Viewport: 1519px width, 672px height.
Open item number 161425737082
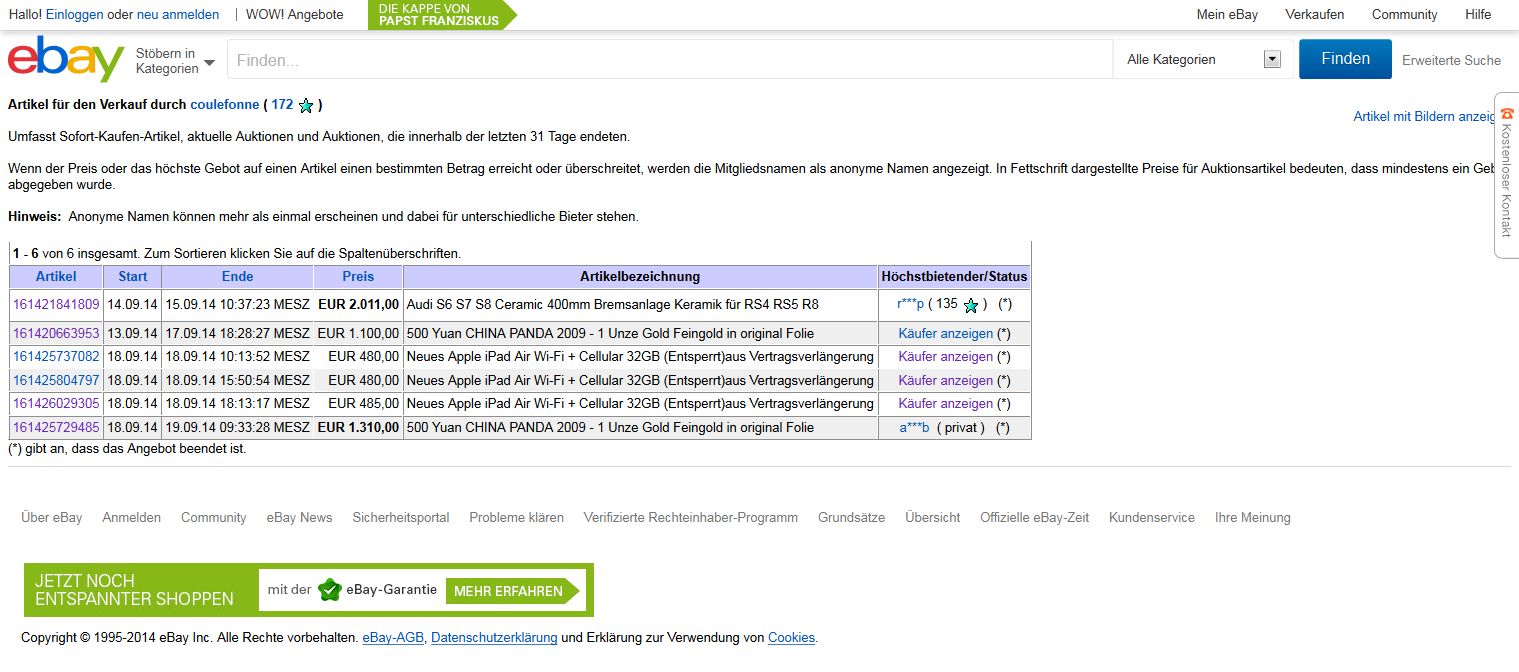click(56, 356)
